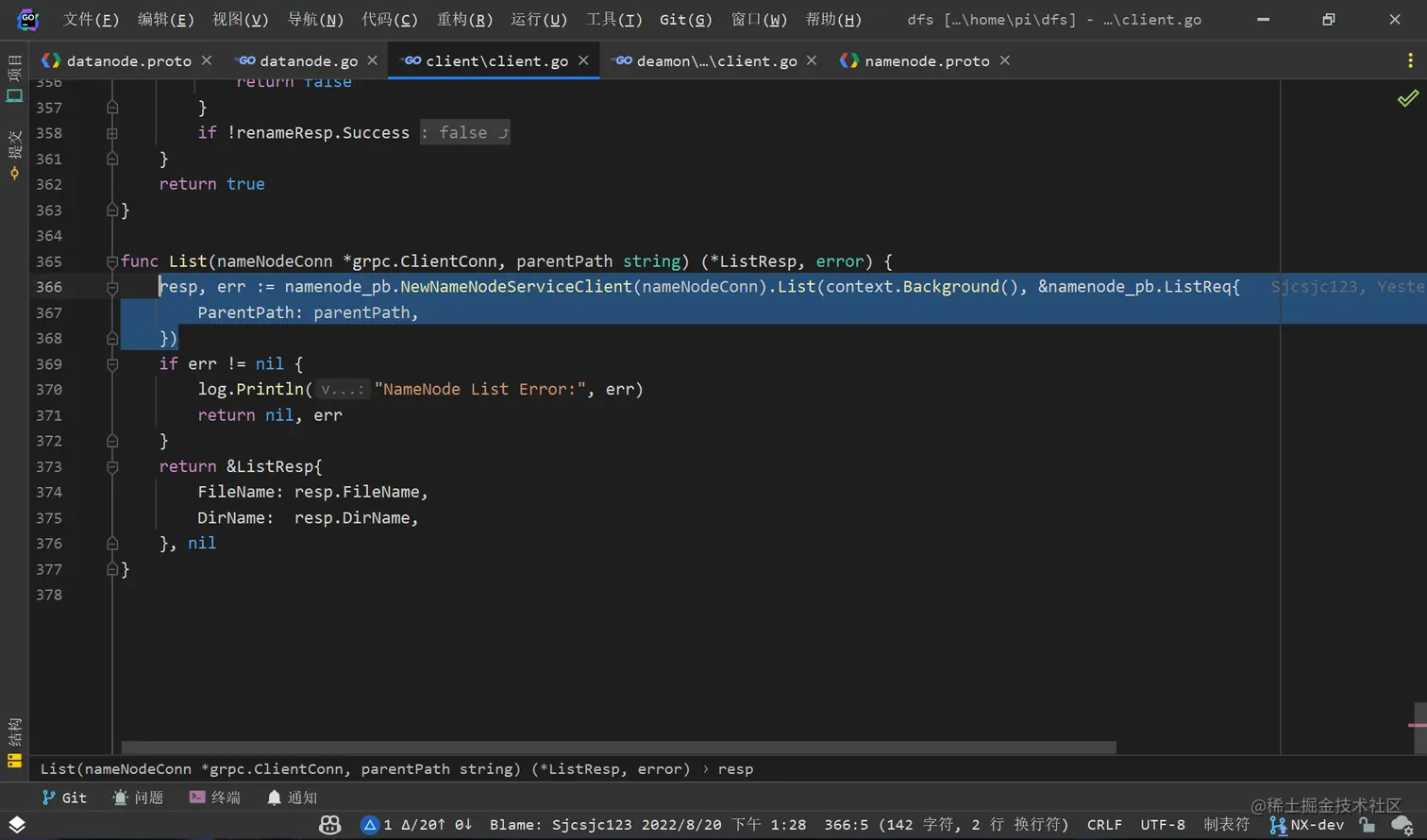This screenshot has width=1427, height=840.
Task: Open the Commit tool window sidebar button
Action: coord(14,154)
